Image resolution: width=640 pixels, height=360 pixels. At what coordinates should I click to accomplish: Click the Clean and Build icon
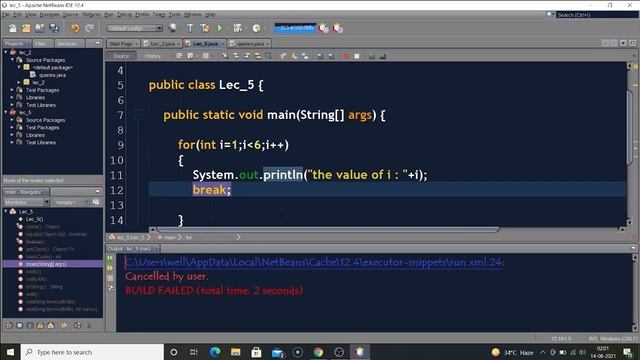coord(204,28)
